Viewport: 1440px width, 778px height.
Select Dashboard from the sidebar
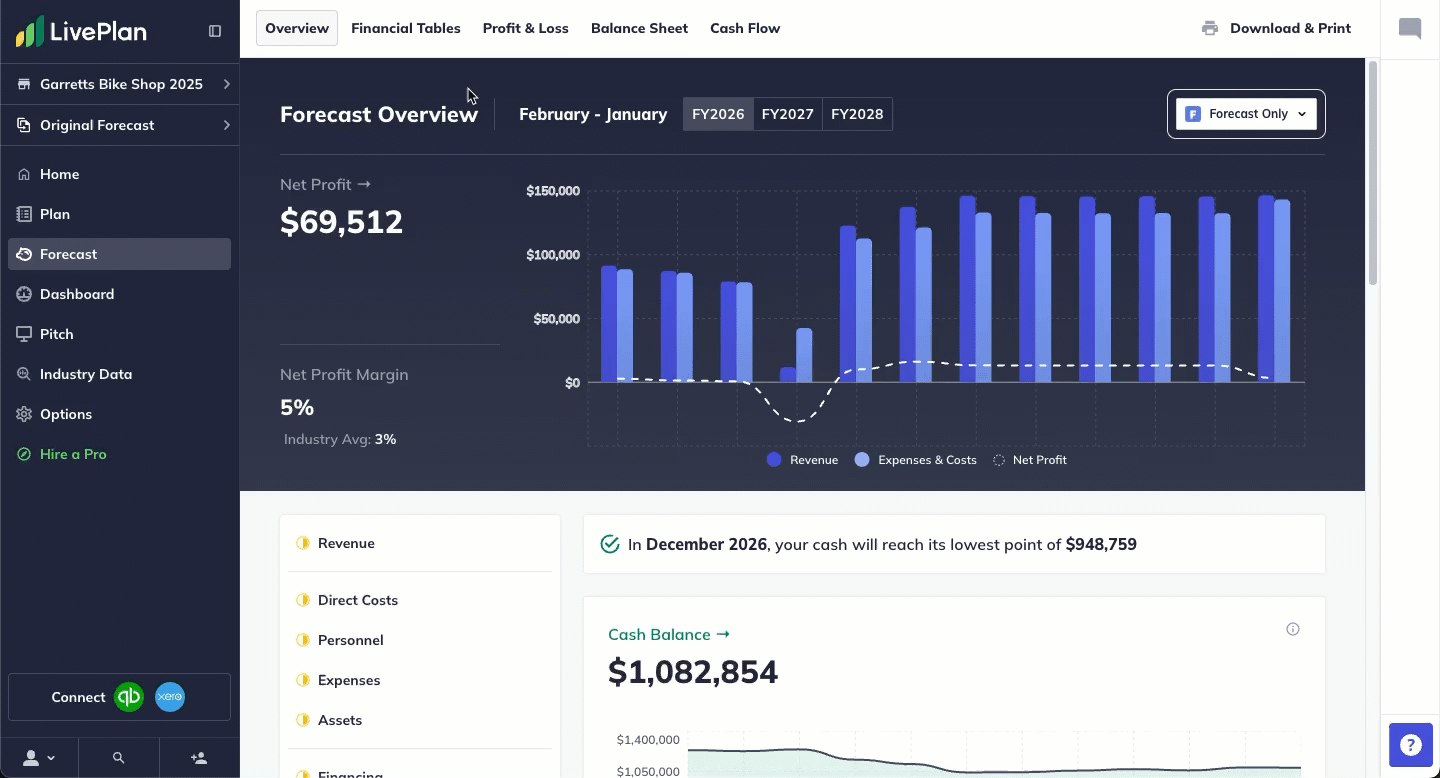click(x=78, y=293)
